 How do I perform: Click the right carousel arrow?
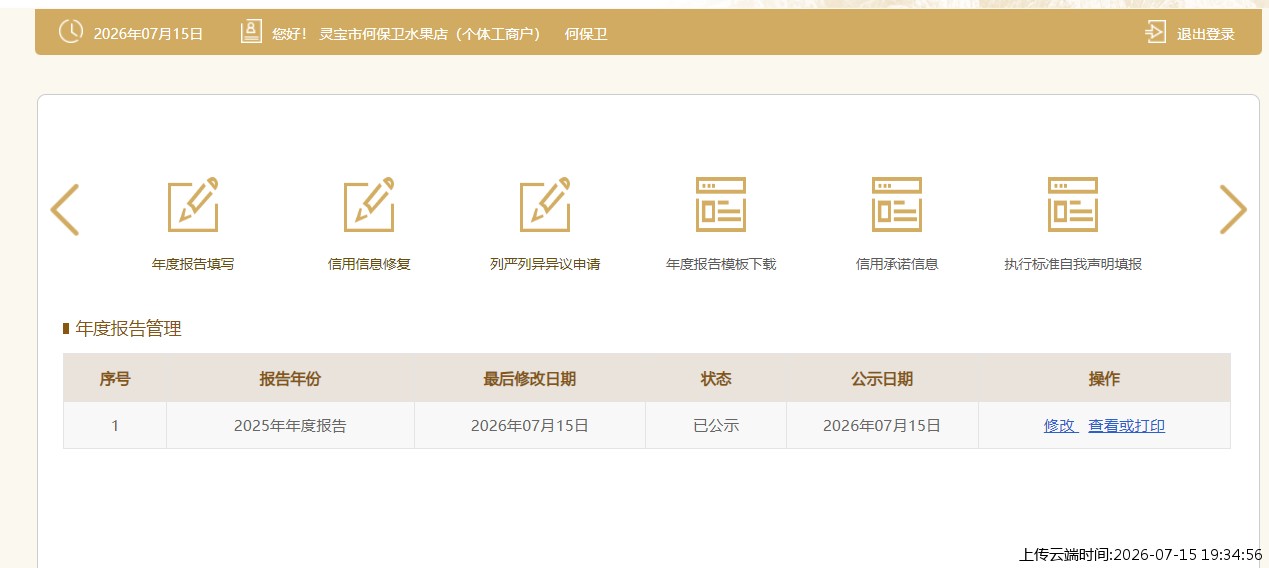(x=1233, y=210)
